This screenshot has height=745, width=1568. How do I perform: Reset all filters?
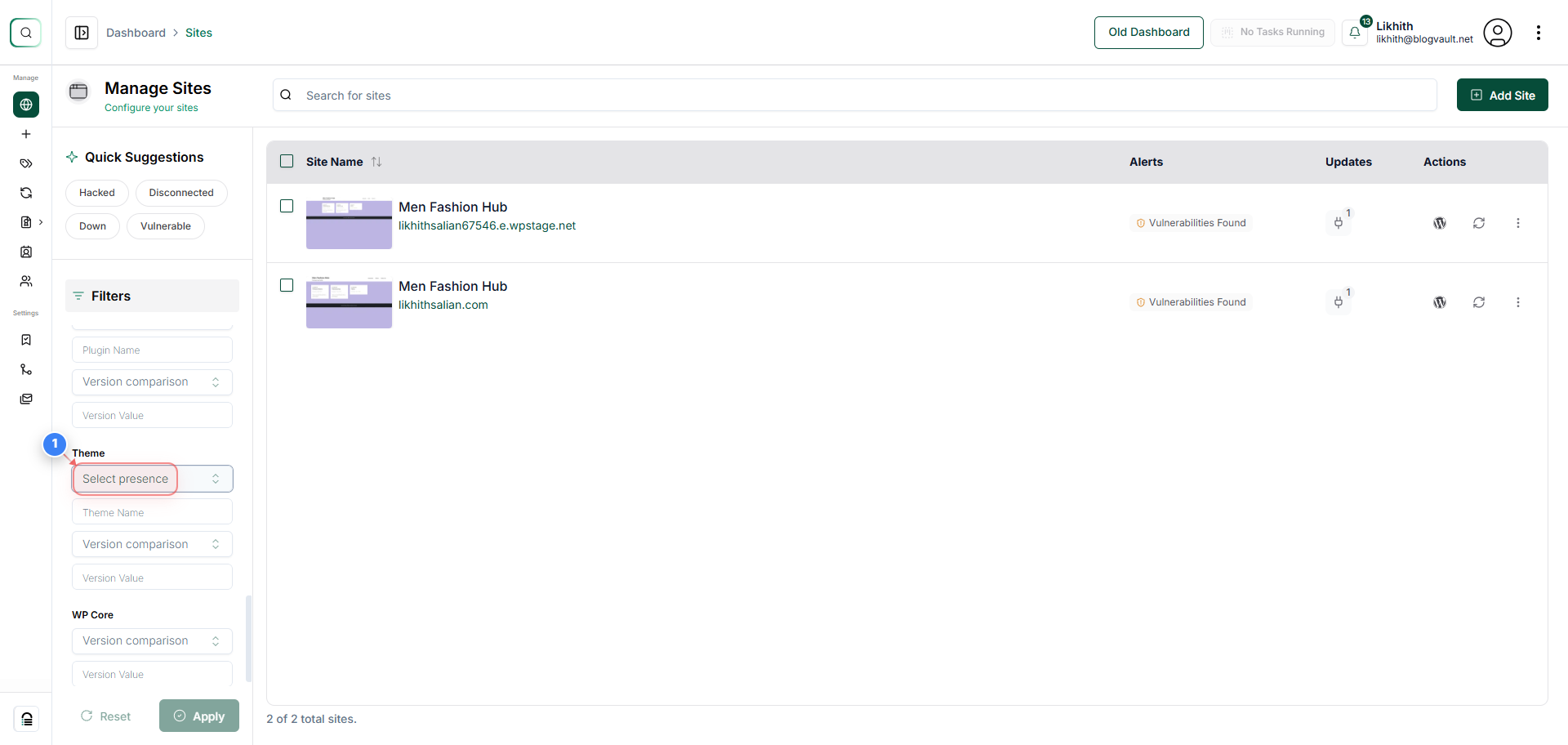point(106,716)
